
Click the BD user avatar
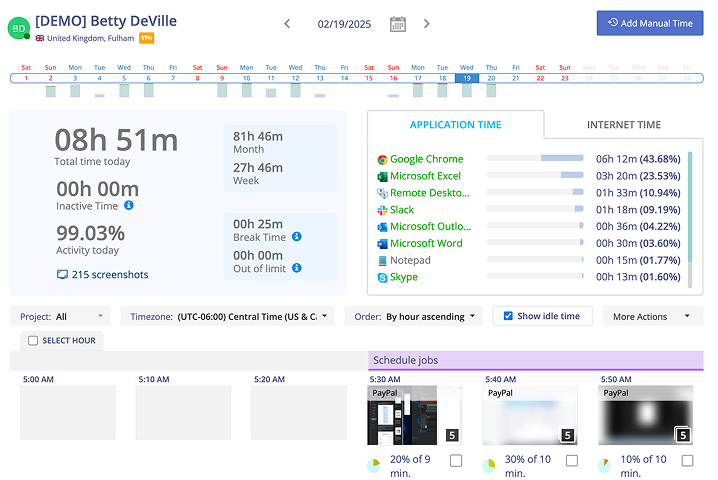[17, 27]
